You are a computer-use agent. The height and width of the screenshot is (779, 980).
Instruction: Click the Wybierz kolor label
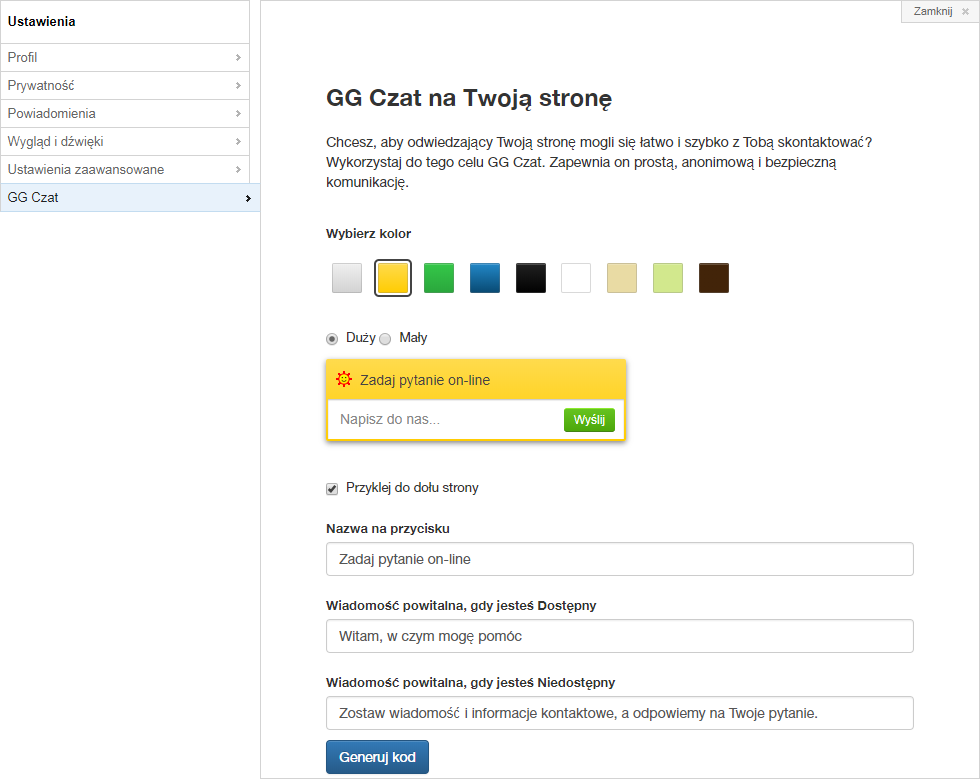click(369, 234)
